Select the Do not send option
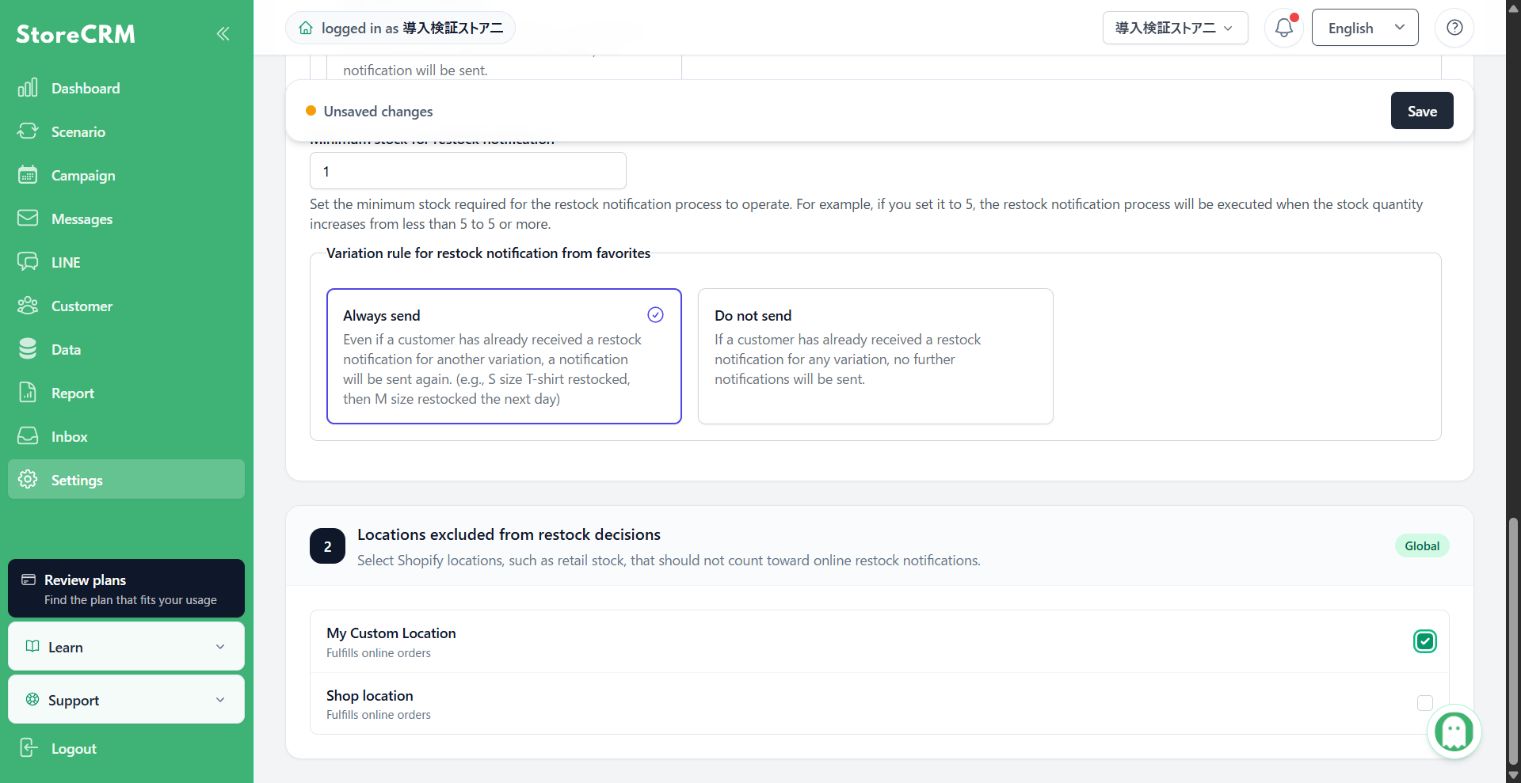1521x783 pixels. (x=875, y=356)
